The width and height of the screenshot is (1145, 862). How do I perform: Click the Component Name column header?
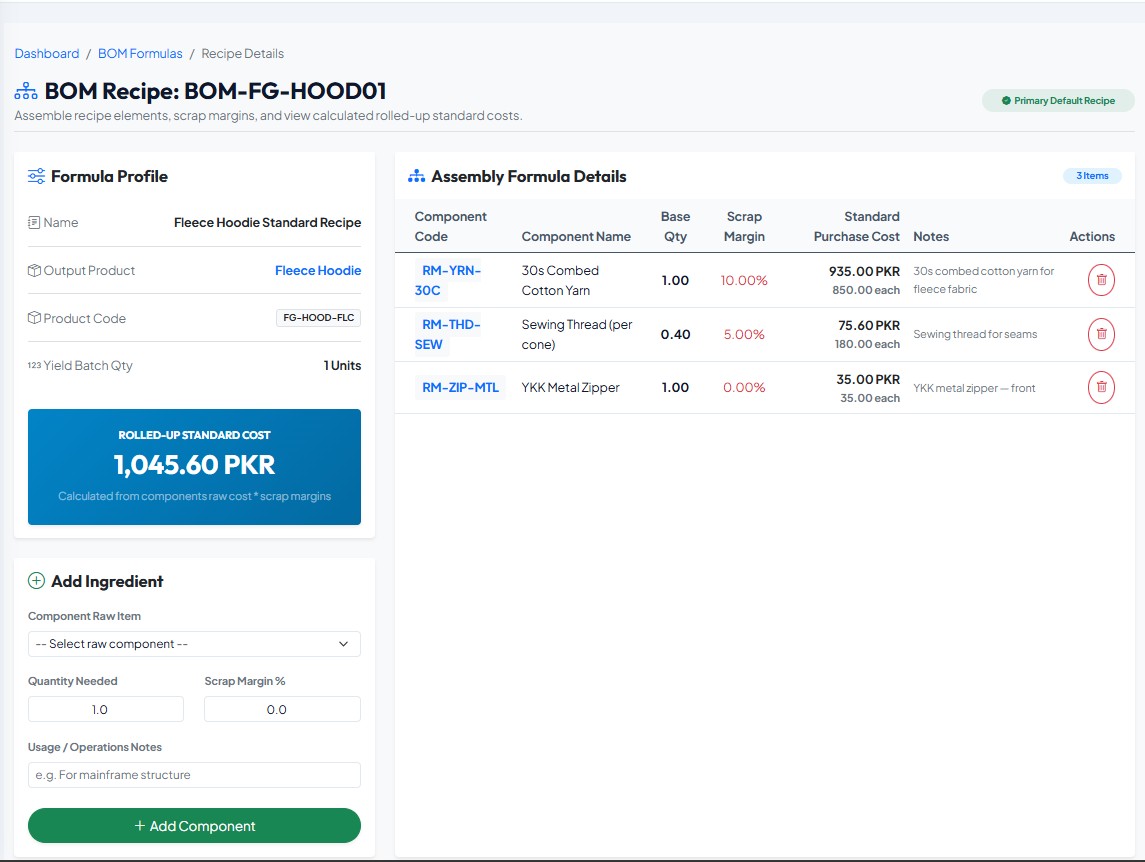(576, 237)
